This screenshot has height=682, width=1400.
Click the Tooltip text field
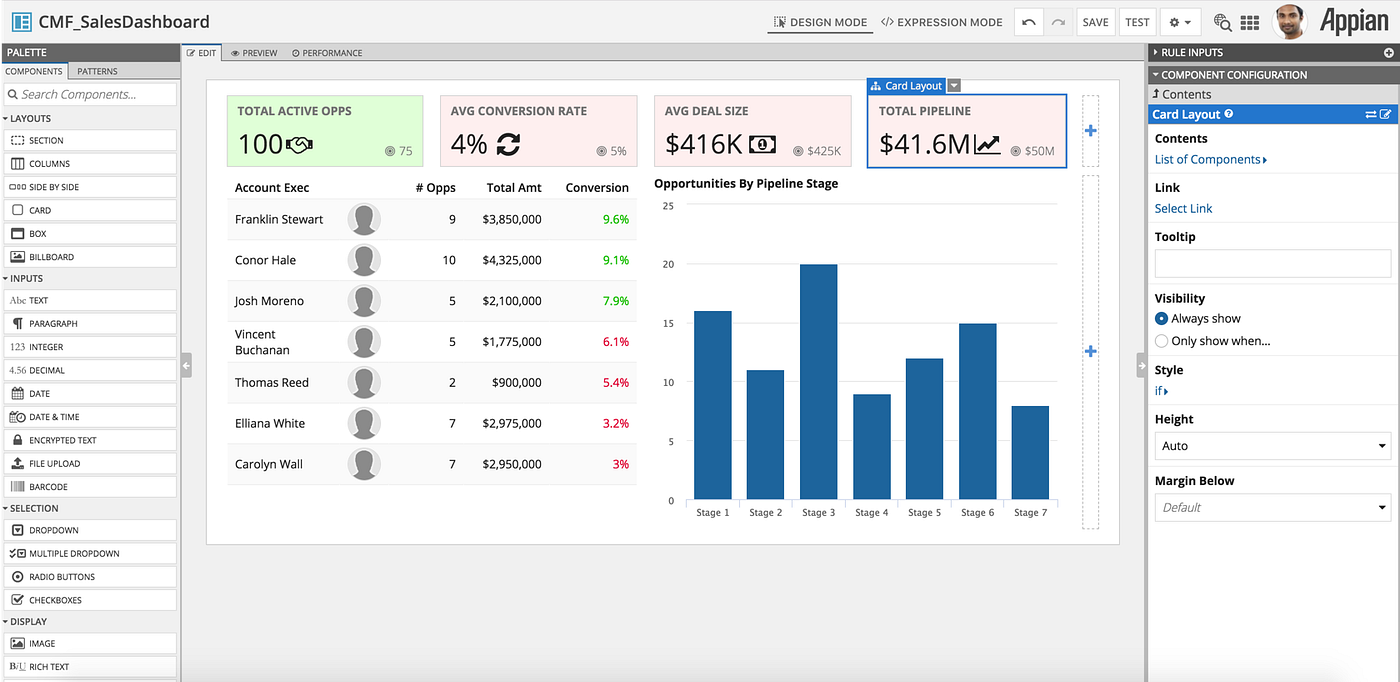coord(1273,263)
